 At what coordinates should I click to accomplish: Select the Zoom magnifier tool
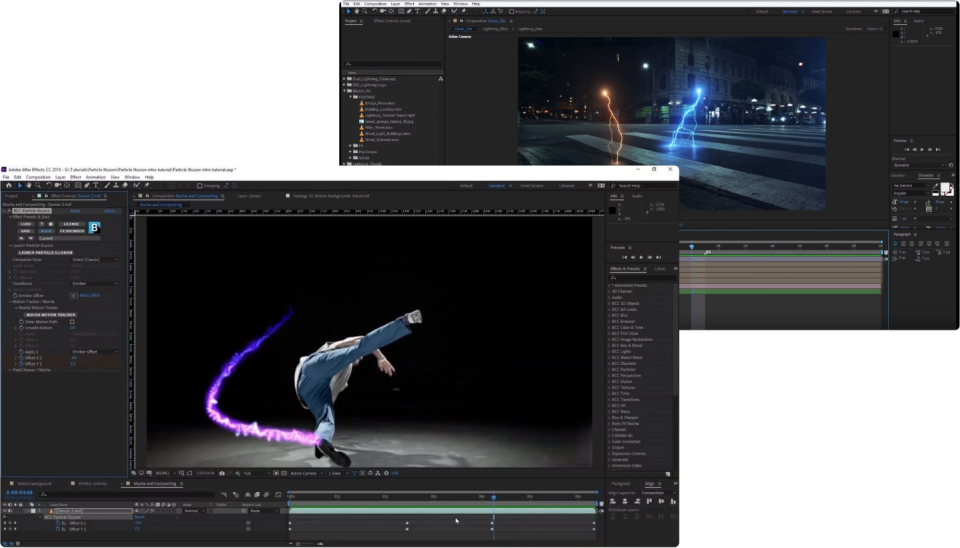click(x=38, y=185)
